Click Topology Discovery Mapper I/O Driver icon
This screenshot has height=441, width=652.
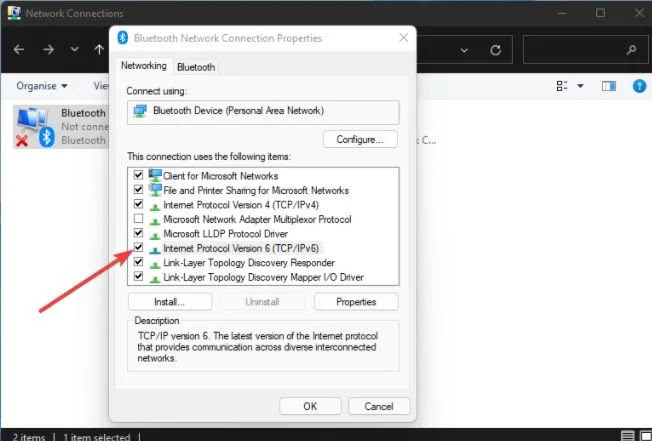155,278
